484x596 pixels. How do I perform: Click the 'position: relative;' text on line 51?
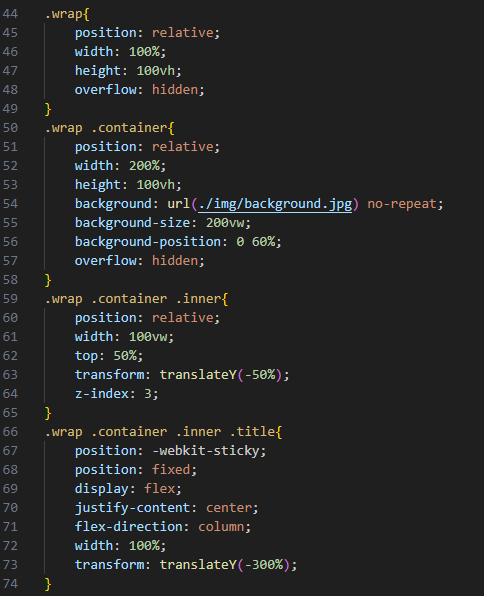[147, 147]
